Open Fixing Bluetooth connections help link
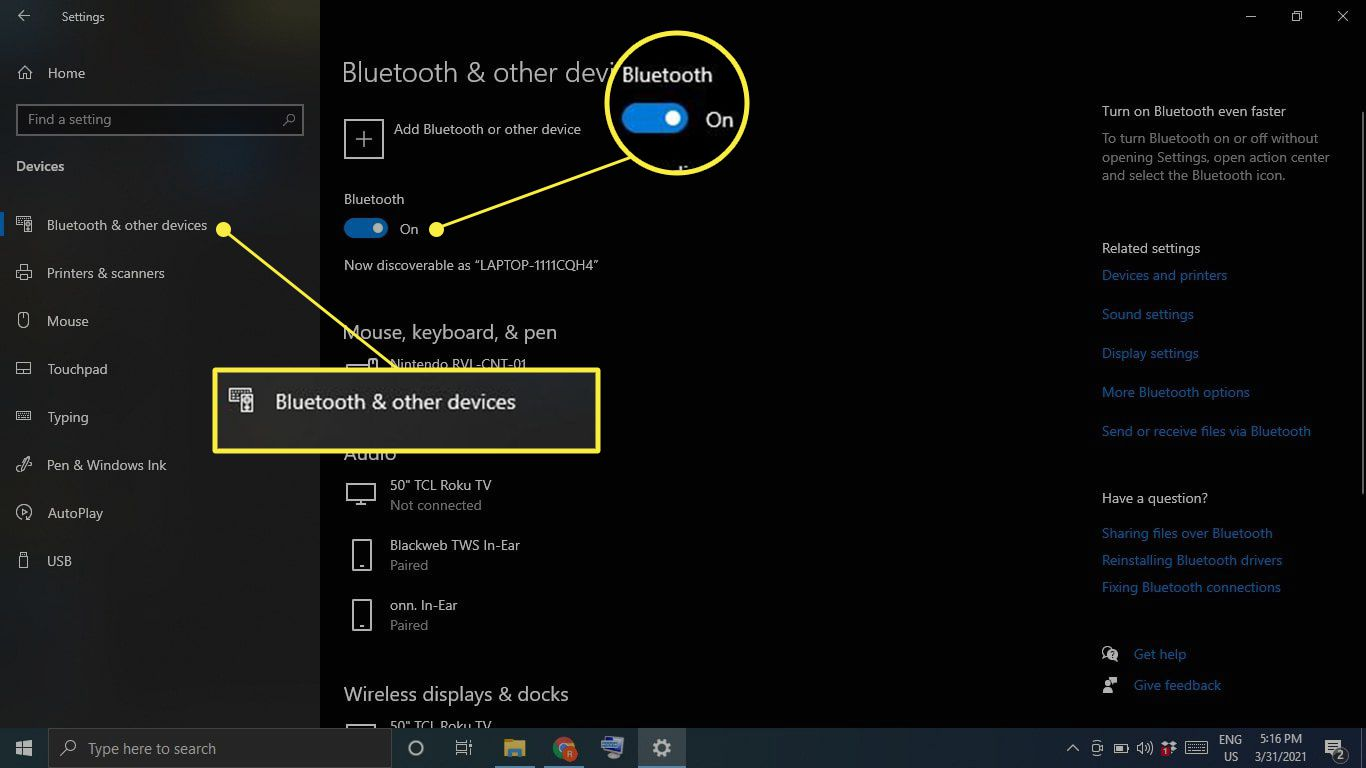 [1191, 587]
